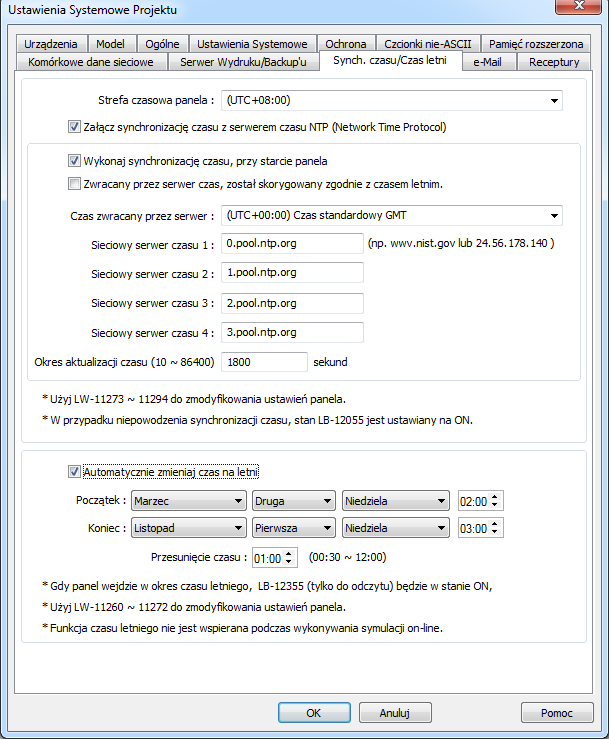This screenshot has width=609, height=739.
Task: Increase Początek time 02:00 with up arrow
Action: pos(494,497)
